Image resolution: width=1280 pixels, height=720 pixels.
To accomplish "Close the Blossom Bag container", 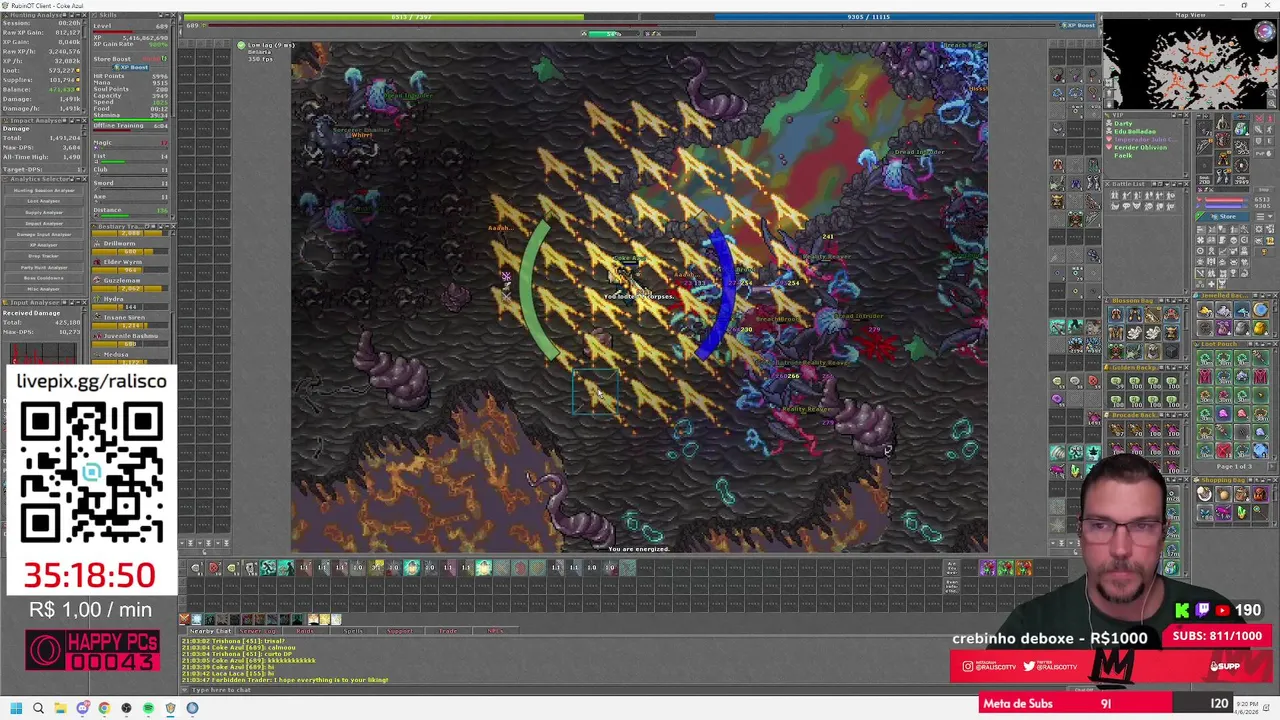I will point(1186,300).
